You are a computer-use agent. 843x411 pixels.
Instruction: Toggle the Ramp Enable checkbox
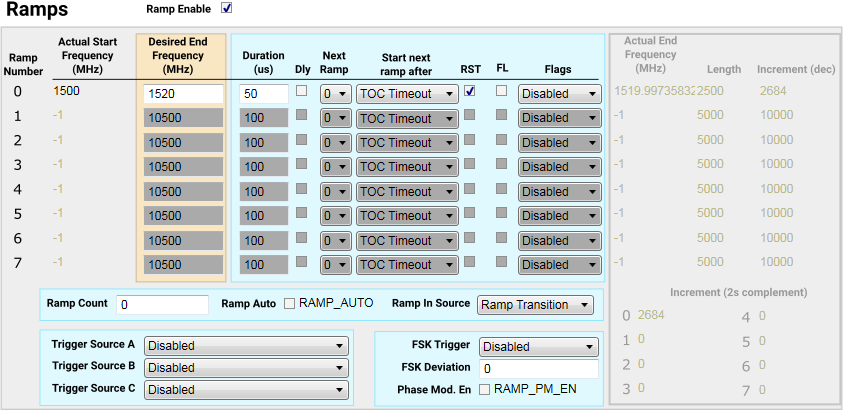coord(227,9)
